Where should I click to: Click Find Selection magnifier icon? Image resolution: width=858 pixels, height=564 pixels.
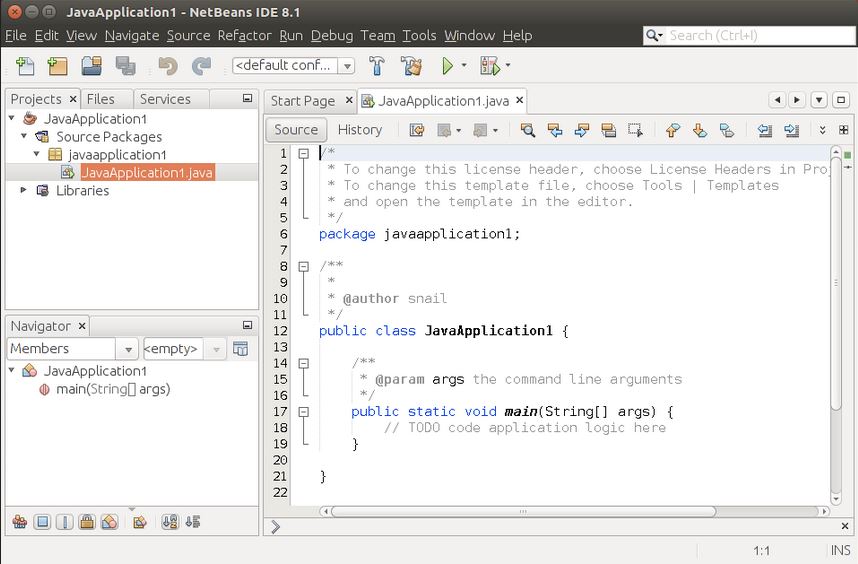pos(527,130)
